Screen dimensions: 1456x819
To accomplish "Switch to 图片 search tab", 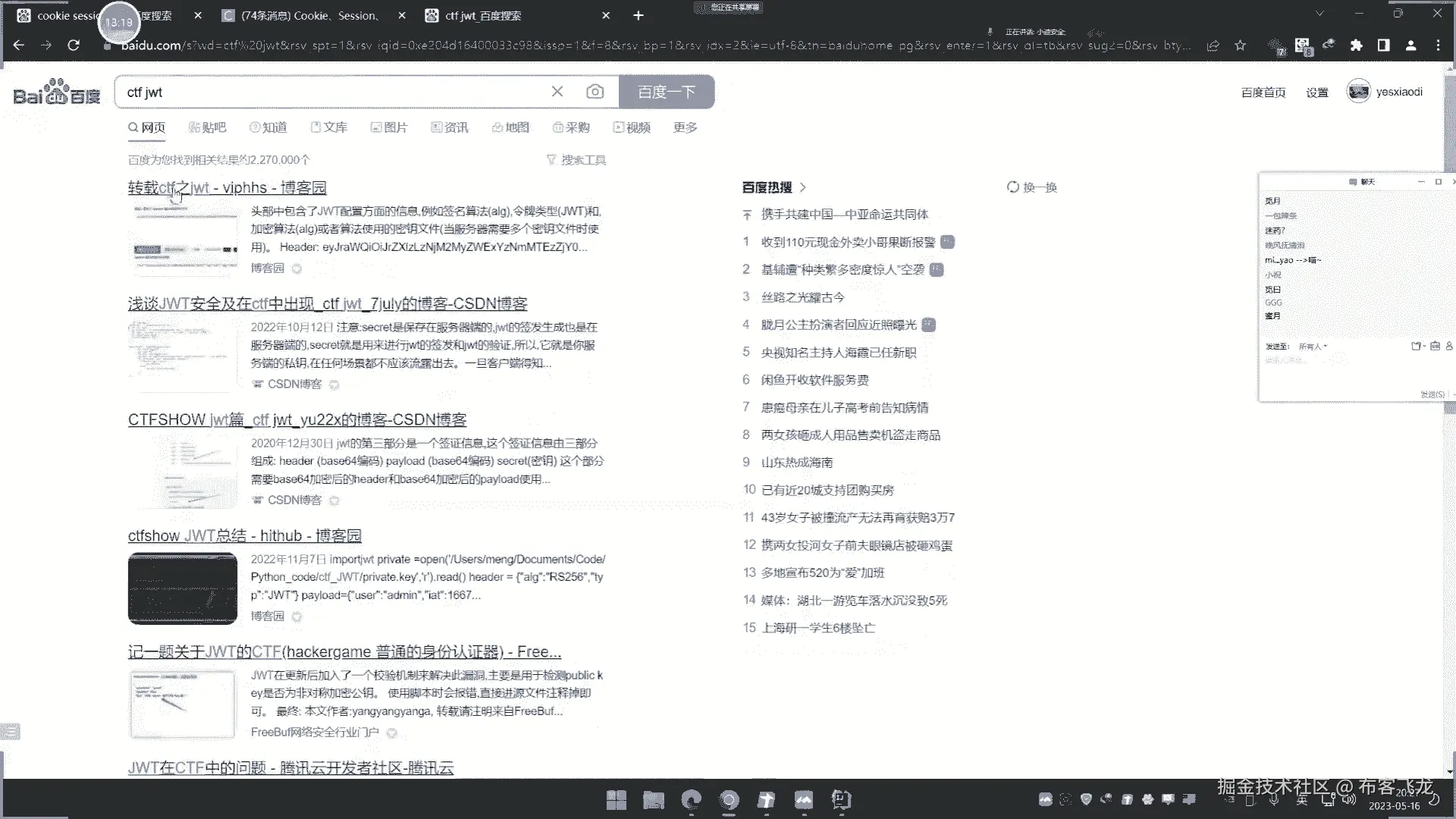I will (389, 127).
